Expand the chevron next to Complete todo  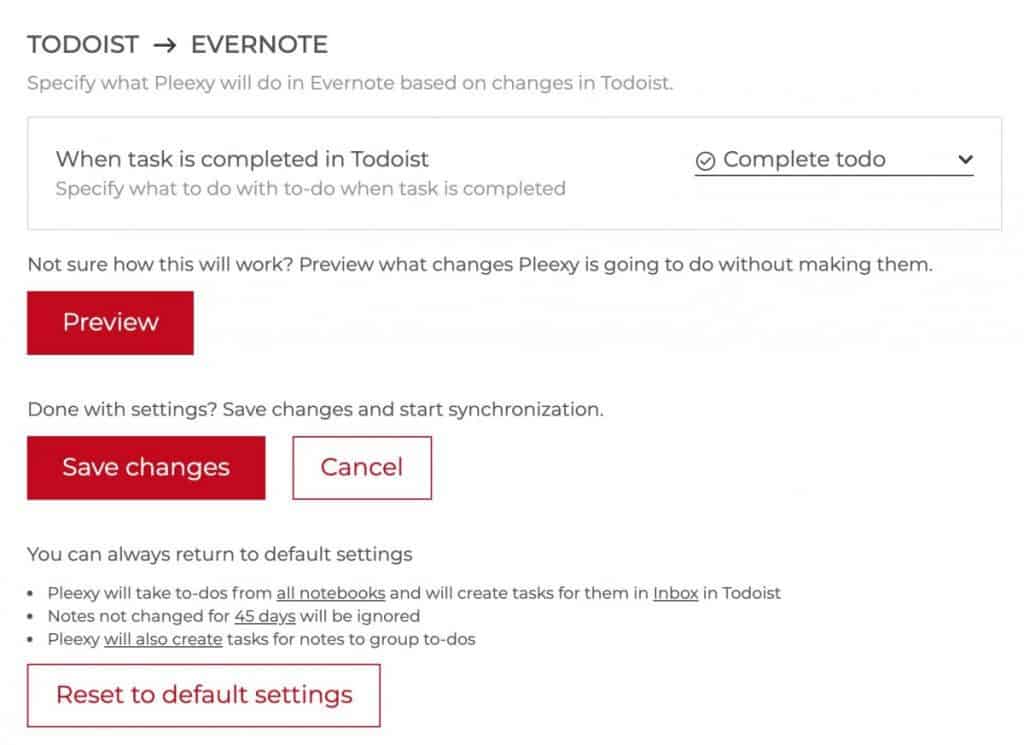(965, 159)
